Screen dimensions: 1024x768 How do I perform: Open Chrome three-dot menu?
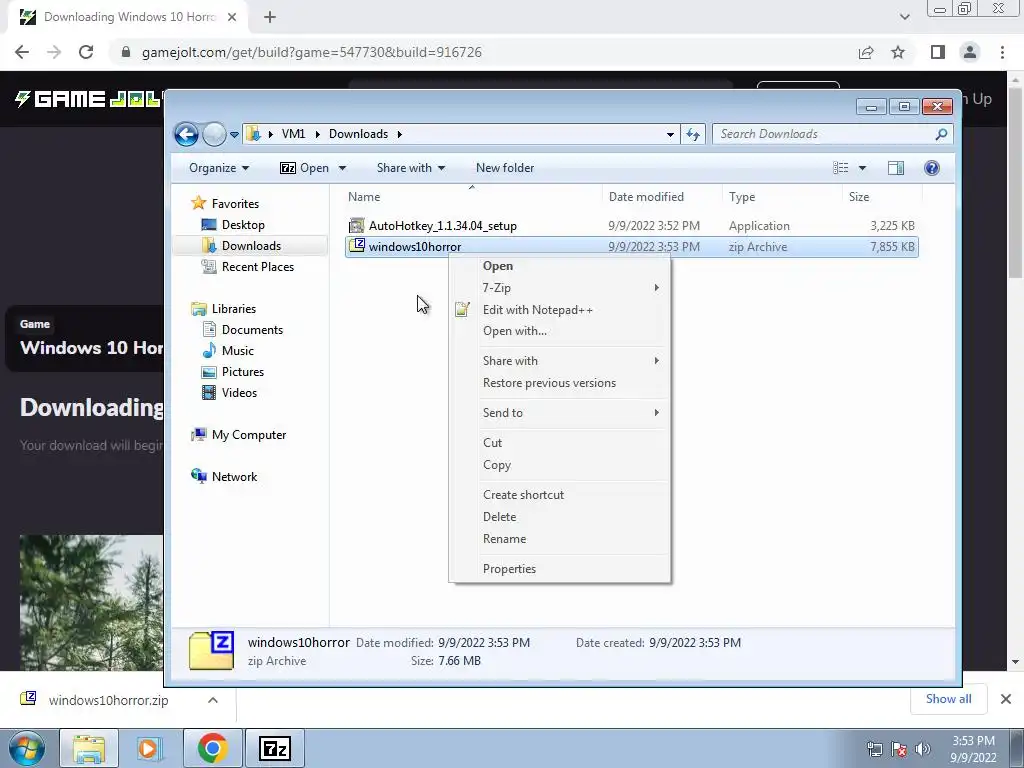pos(1002,52)
